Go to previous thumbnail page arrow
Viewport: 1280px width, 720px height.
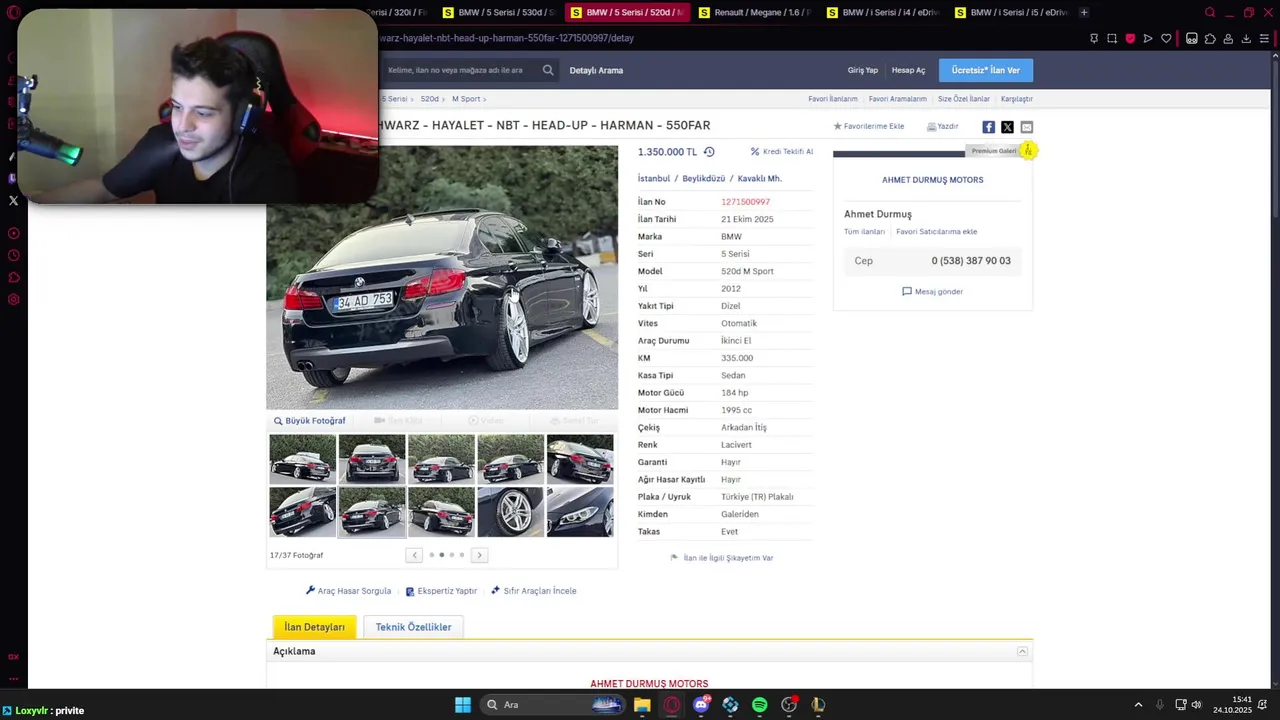414,555
